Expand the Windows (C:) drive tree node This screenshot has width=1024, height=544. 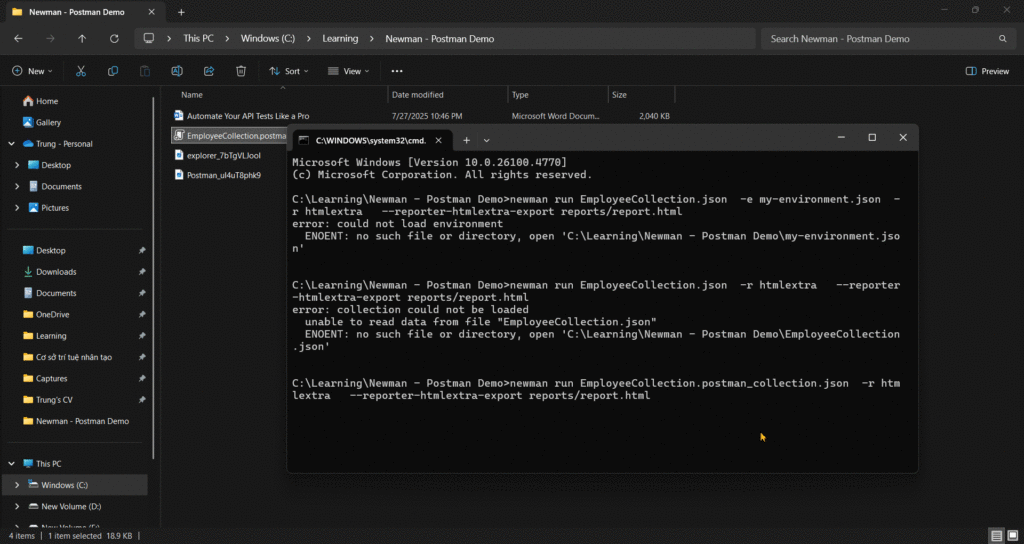click(x=17, y=485)
